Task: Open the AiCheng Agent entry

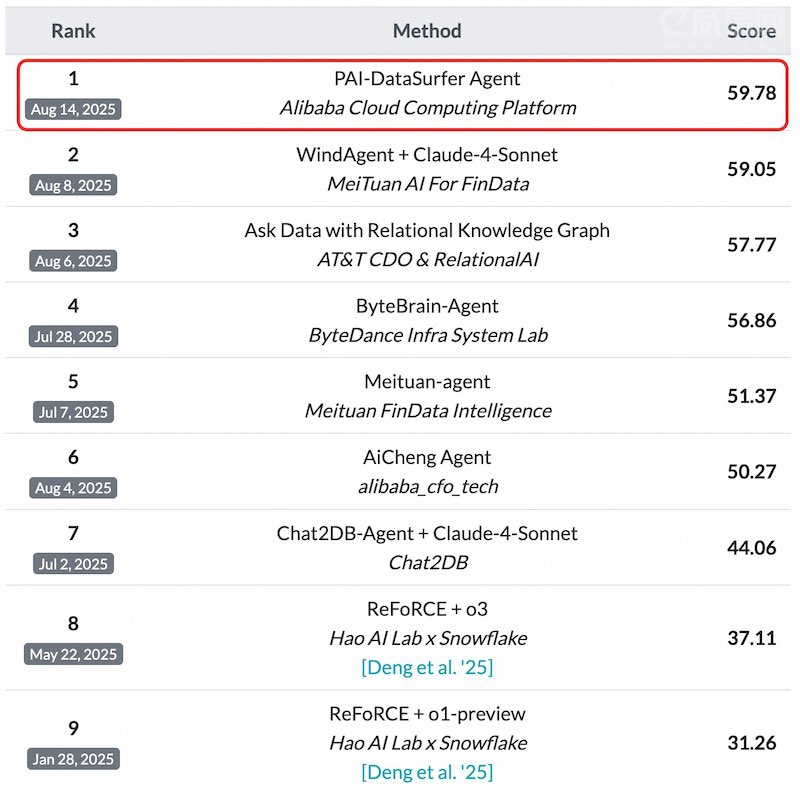Action: point(427,457)
